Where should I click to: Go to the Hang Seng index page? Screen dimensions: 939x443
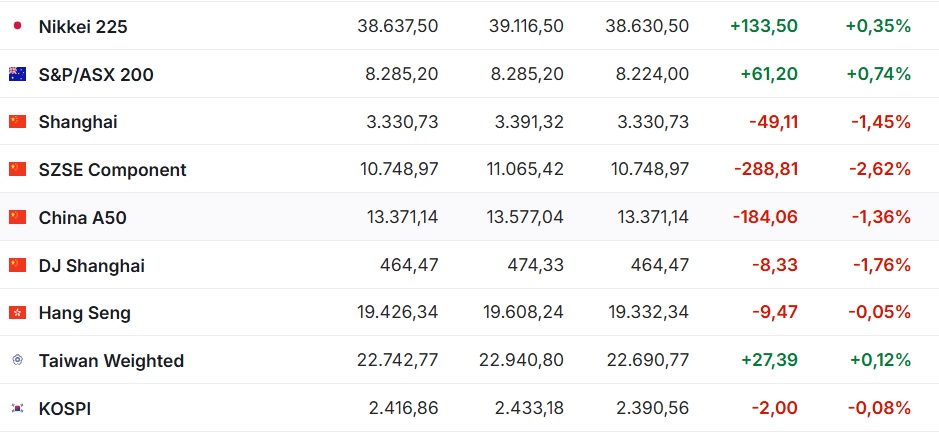(84, 313)
